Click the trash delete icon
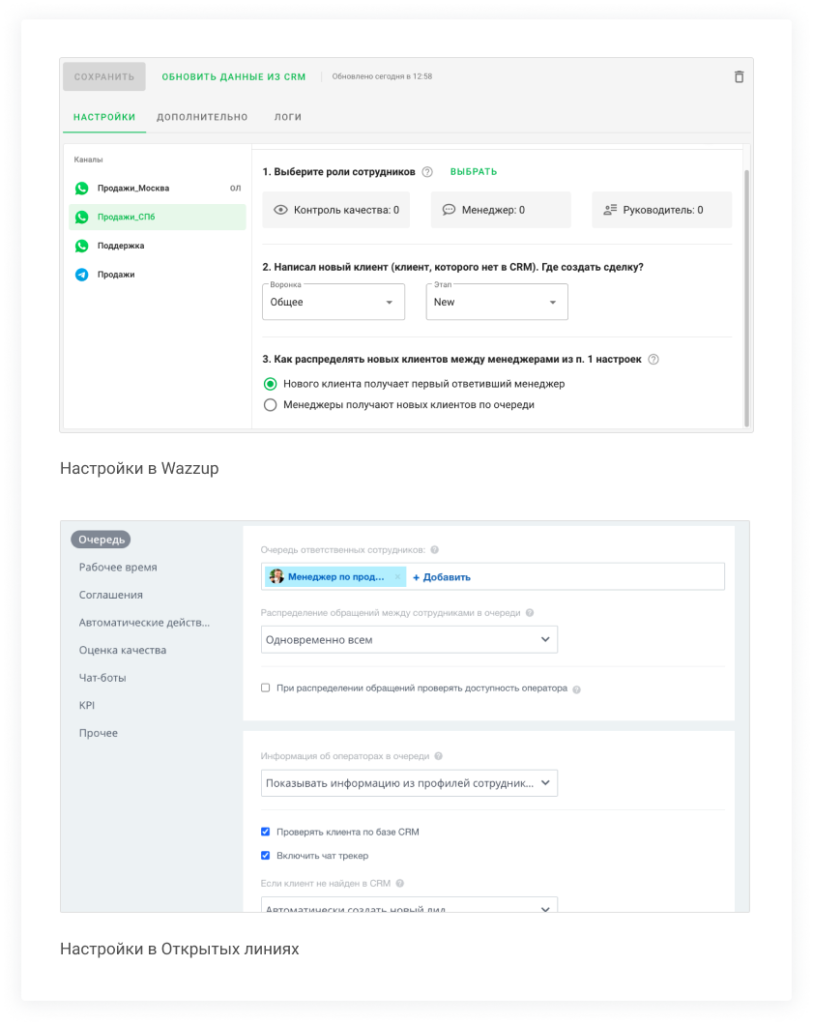The height and width of the screenshot is (1024, 813). coord(739,77)
